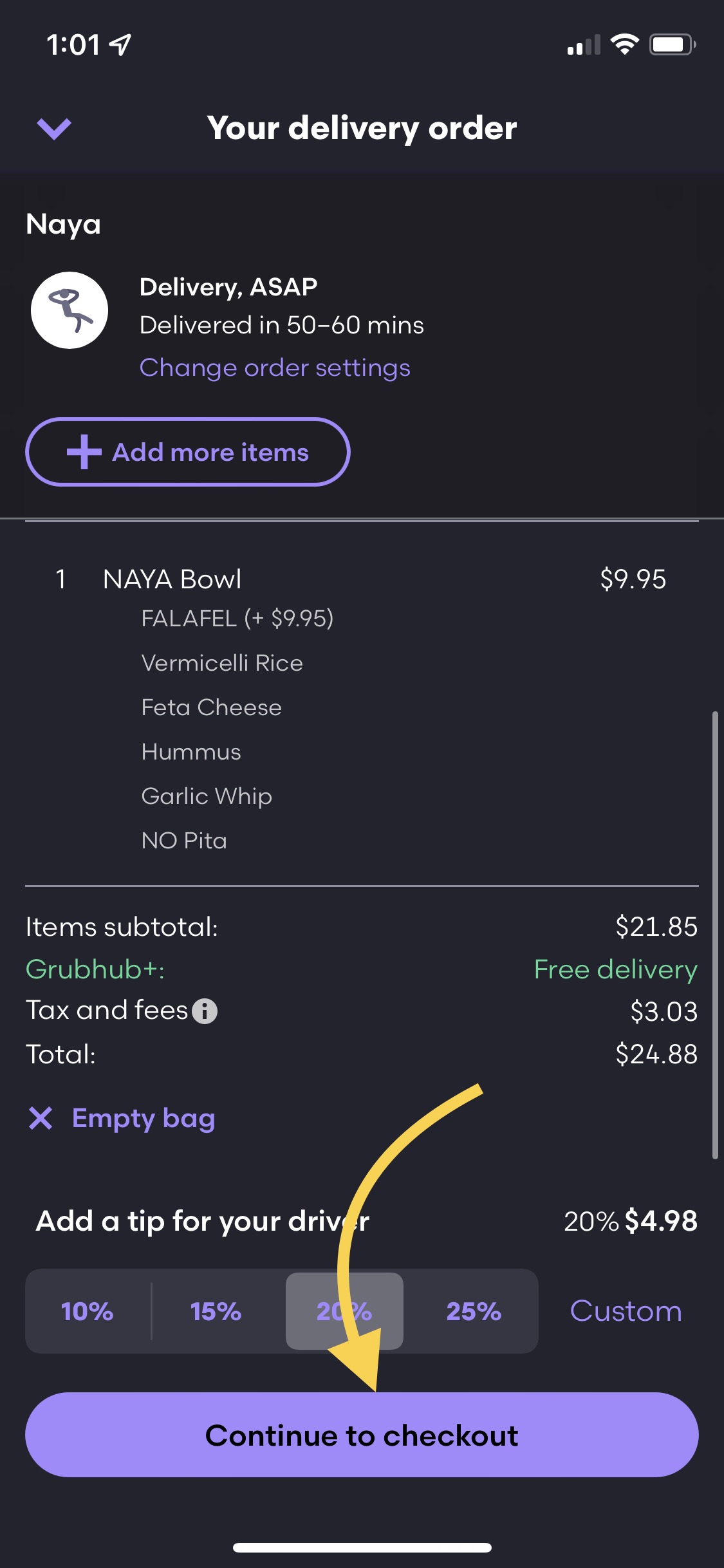
Task: Open Custom tip entry
Action: [626, 1311]
